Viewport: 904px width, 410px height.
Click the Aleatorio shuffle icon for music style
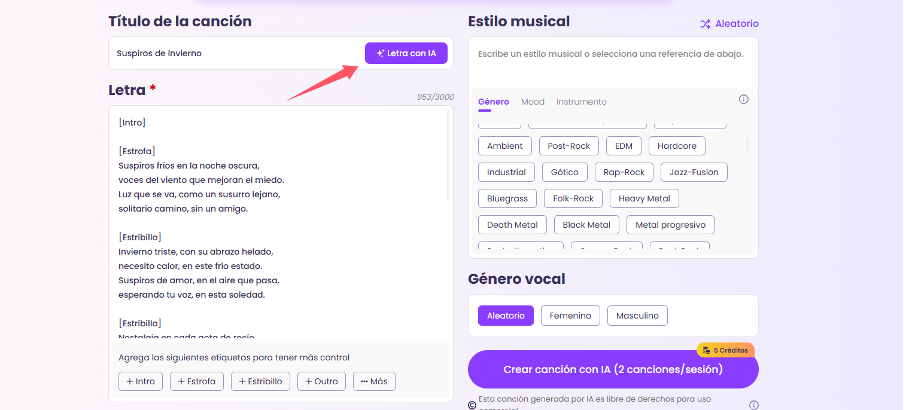(705, 24)
